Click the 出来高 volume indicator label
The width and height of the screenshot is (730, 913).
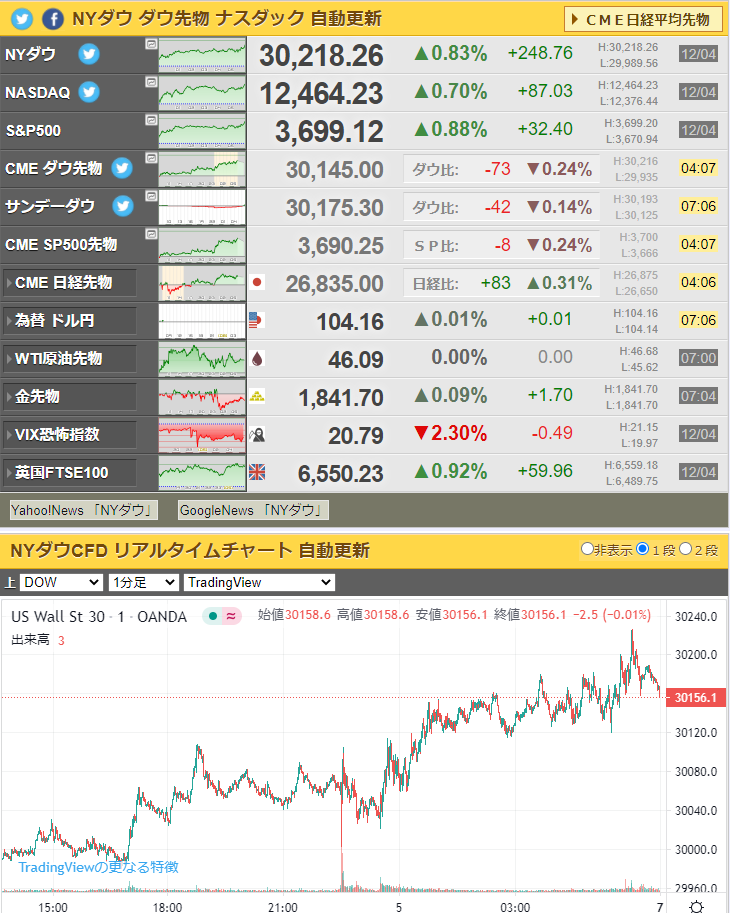tap(31, 640)
